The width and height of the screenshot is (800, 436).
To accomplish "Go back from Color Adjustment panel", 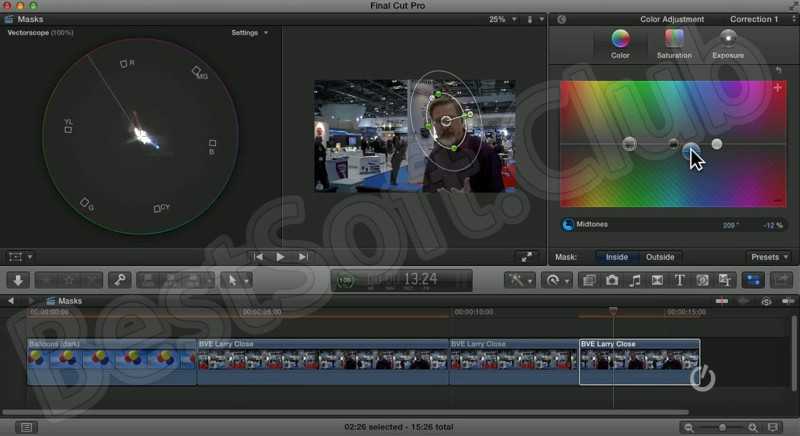I will 562,19.
